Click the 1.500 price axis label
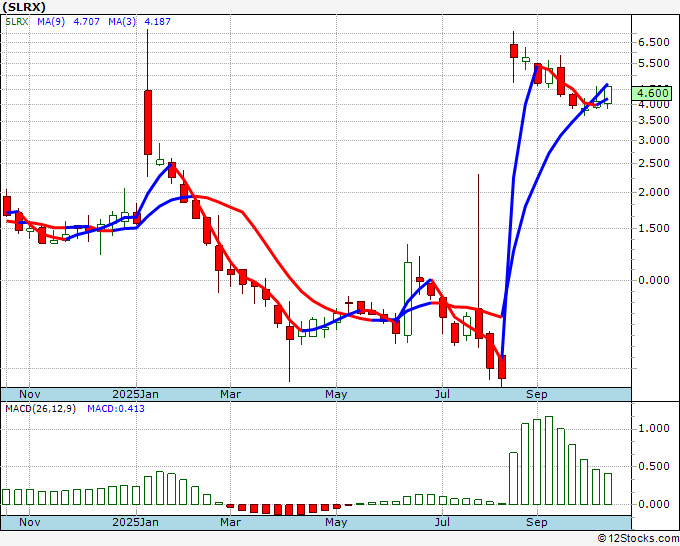 click(x=653, y=228)
